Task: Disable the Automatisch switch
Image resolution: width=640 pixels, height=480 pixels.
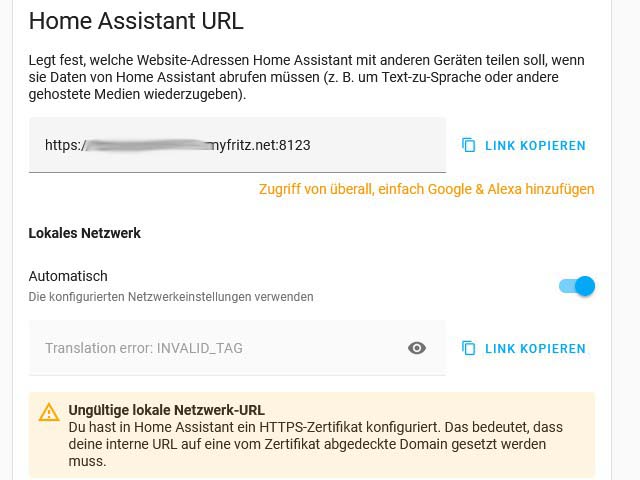Action: point(577,286)
